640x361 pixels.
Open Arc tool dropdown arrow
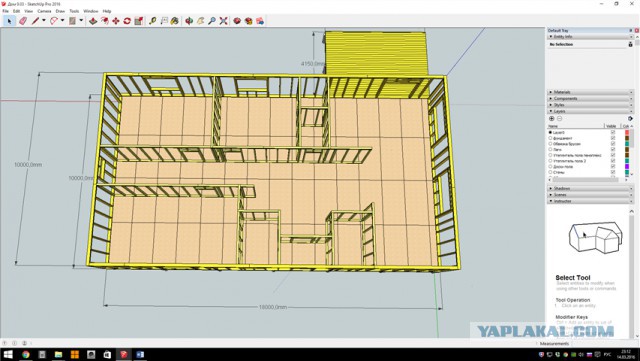point(62,20)
